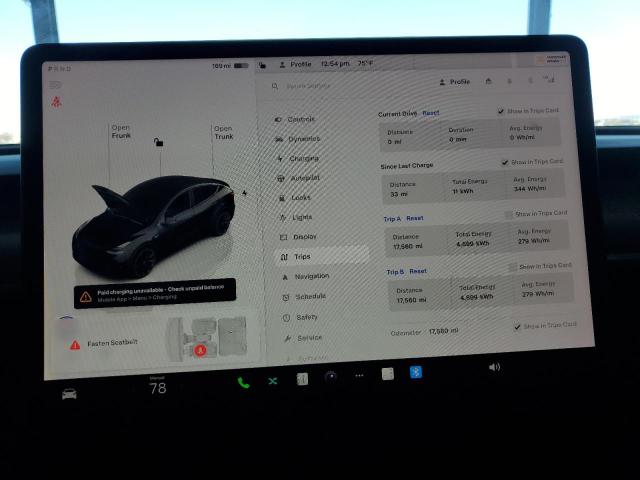Enable Trip A Show in Trips Card
Image resolution: width=640 pixels, height=480 pixels.
point(509,214)
